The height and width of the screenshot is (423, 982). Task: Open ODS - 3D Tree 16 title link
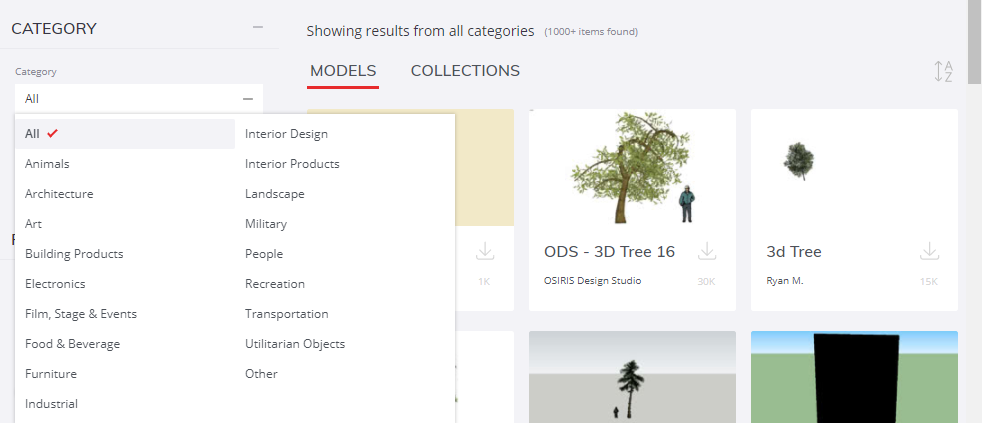(x=609, y=252)
